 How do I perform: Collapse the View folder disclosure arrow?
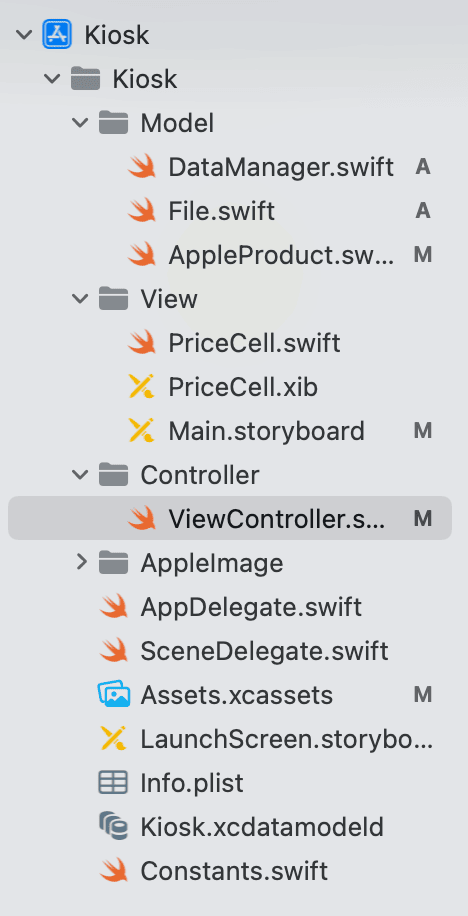pos(80,299)
